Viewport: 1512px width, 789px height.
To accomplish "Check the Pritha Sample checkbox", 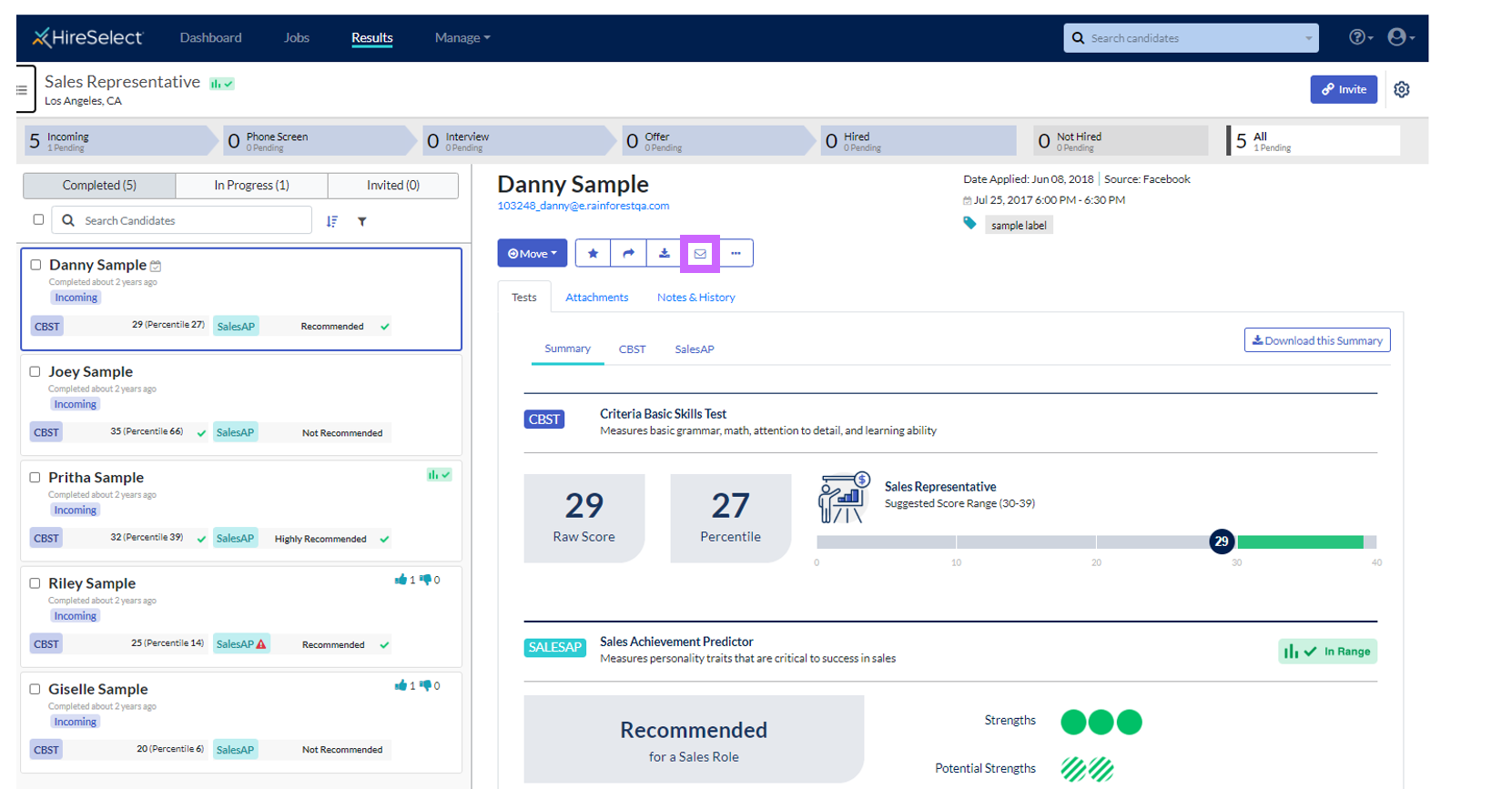I will 35,477.
